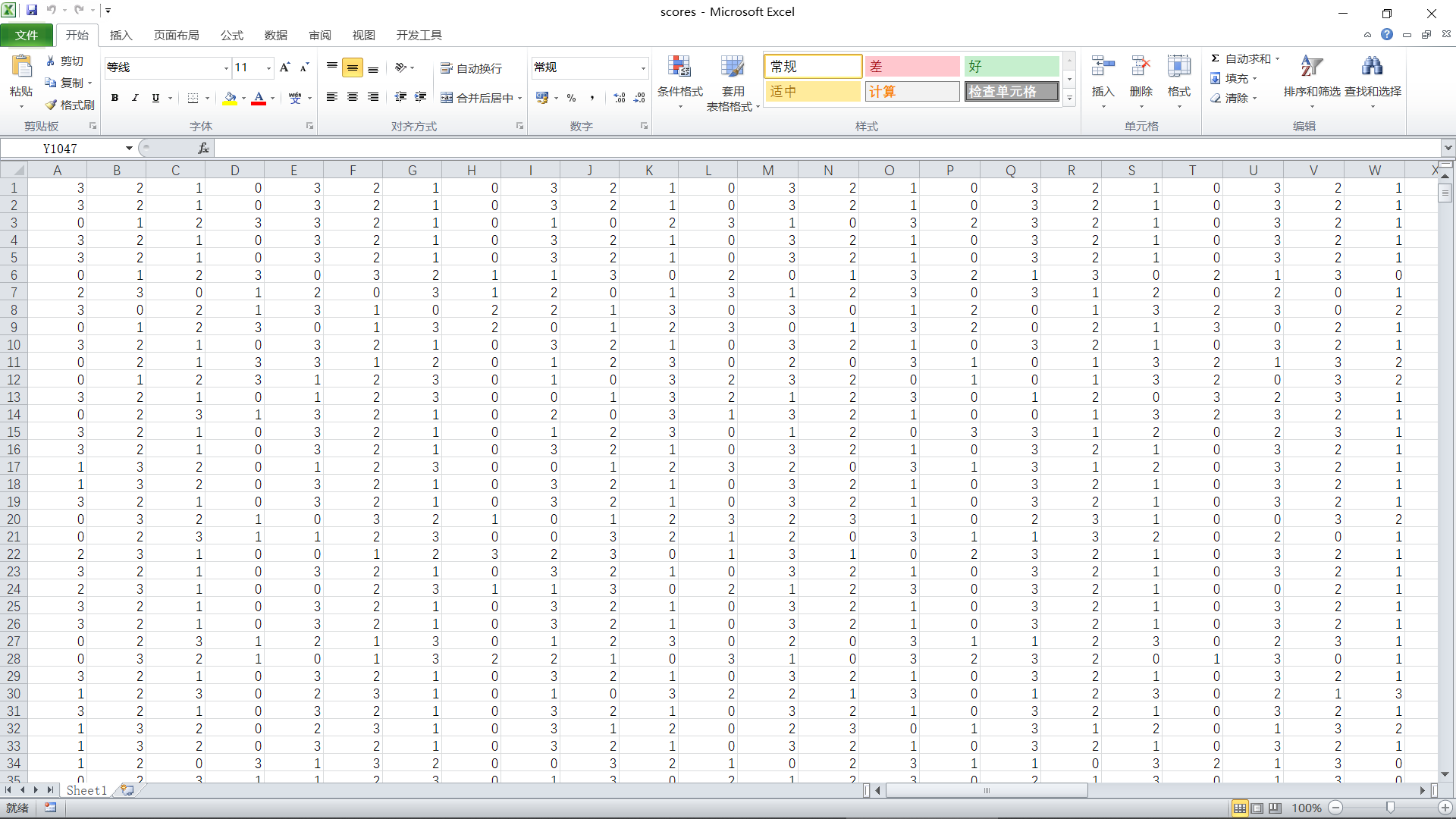Image resolution: width=1456 pixels, height=819 pixels.
Task: Switch to the Page Layout (页面布局) tab
Action: pyautogui.click(x=176, y=36)
